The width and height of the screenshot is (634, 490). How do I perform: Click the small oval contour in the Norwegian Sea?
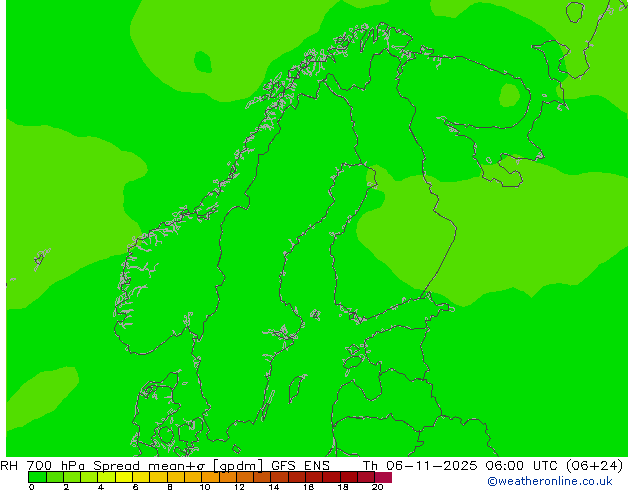[x=203, y=62]
